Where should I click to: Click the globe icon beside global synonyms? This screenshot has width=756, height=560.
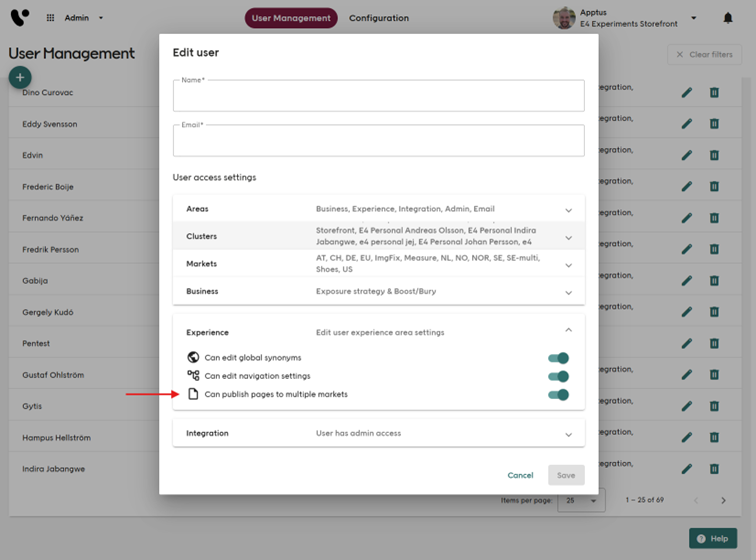[193, 357]
